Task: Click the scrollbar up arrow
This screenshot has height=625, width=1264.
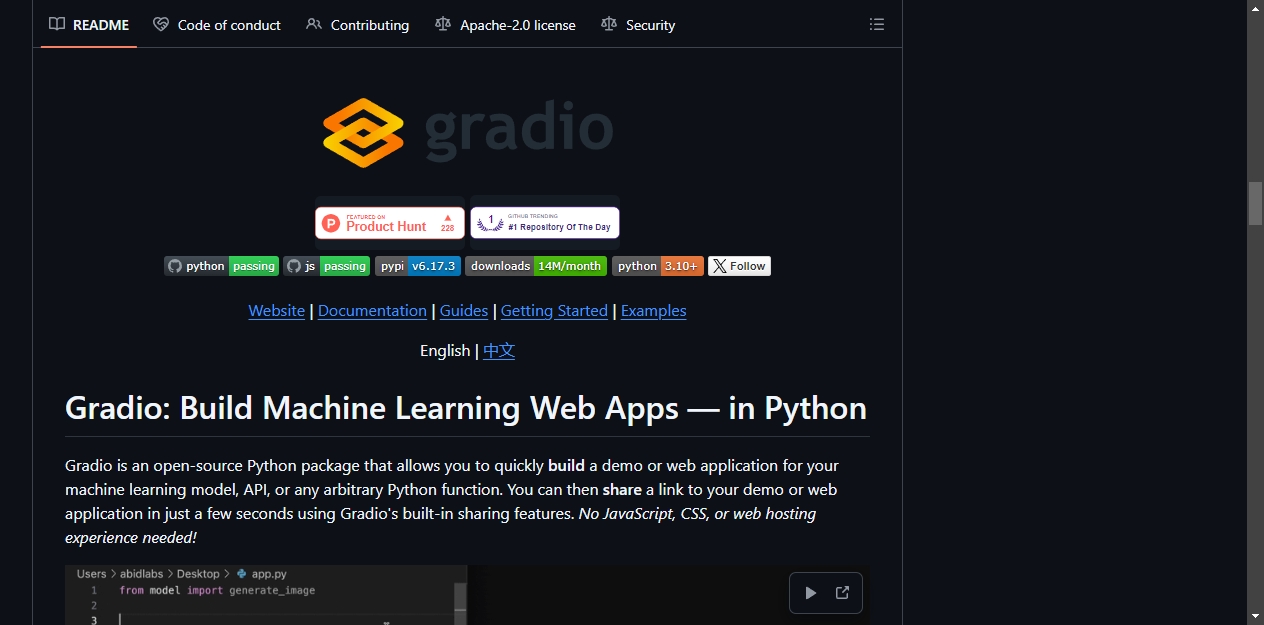Action: (1256, 8)
